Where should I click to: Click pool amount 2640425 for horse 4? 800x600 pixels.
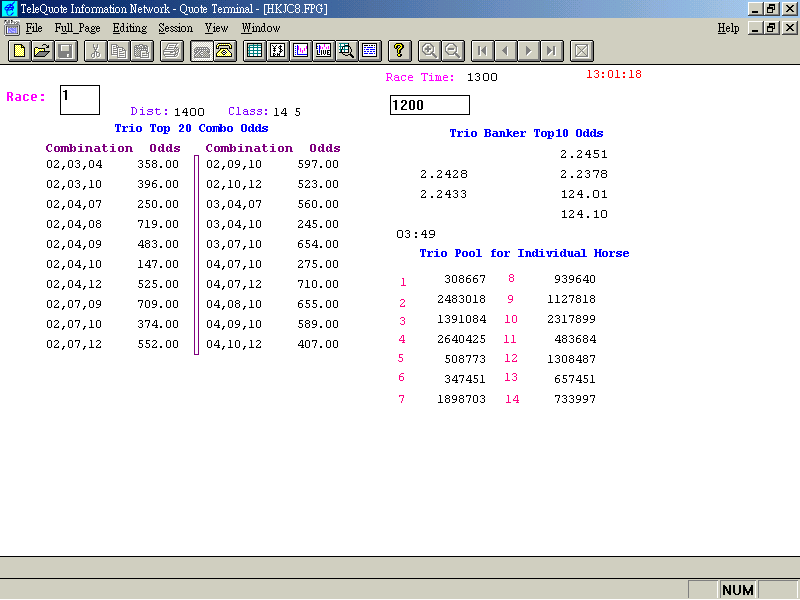coord(461,339)
